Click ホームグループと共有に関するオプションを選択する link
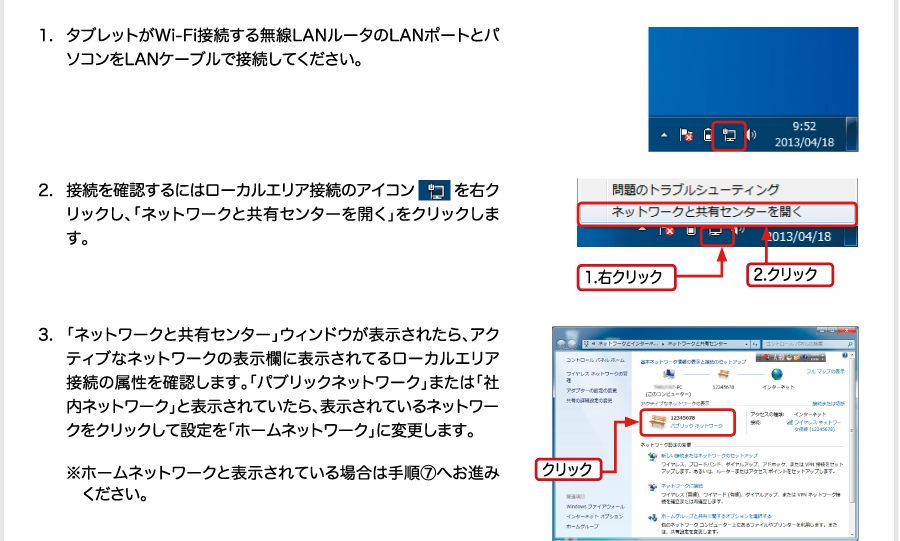Viewport: 900px width, 541px height. (x=716, y=516)
